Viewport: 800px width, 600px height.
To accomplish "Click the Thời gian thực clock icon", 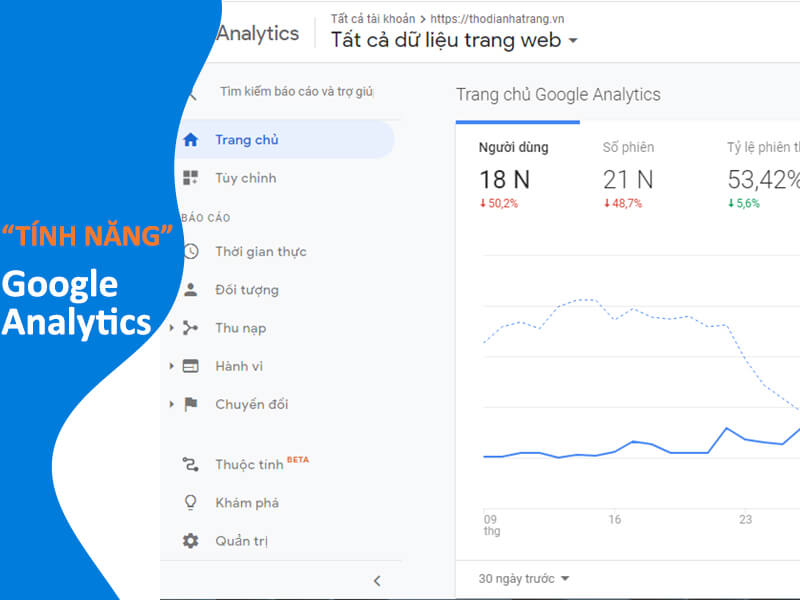I will coord(191,252).
